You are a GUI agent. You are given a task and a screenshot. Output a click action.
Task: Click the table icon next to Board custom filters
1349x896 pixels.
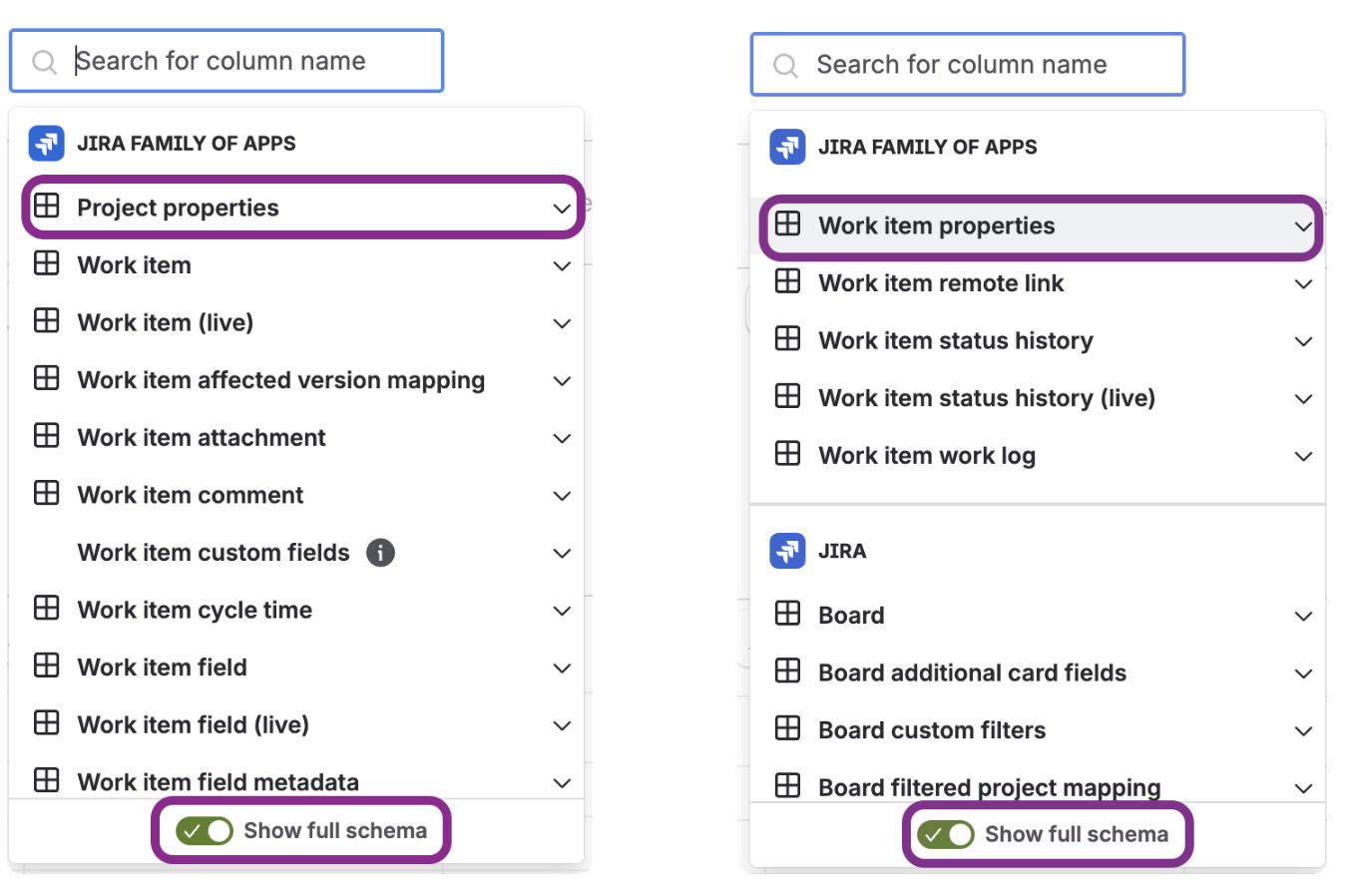(788, 729)
